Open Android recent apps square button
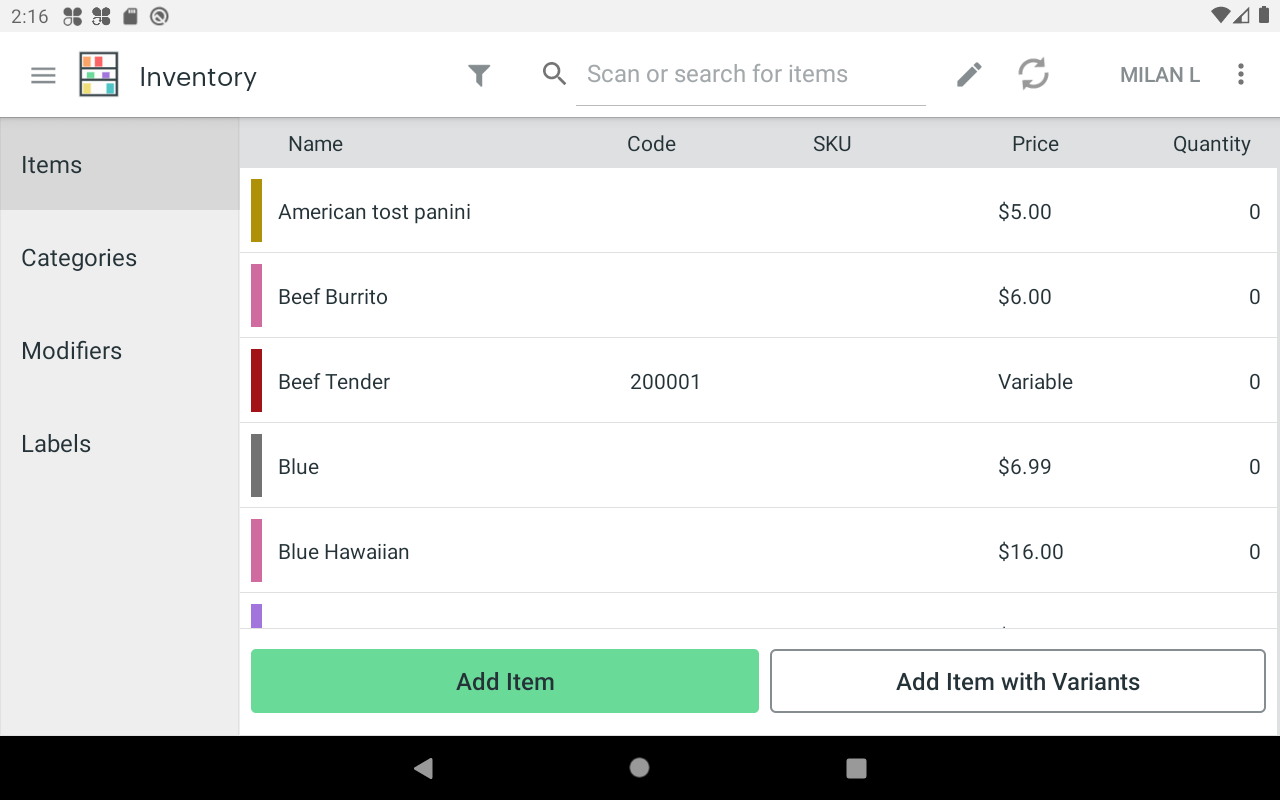The width and height of the screenshot is (1280, 800). [x=856, y=768]
